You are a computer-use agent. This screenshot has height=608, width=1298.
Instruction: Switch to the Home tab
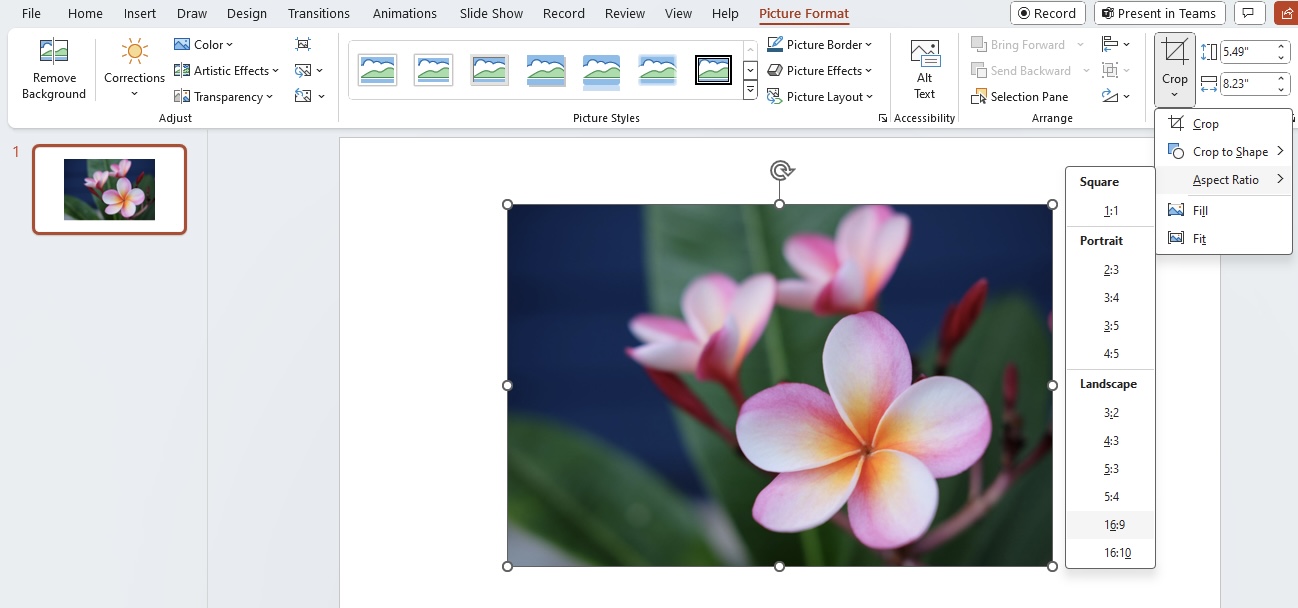[85, 13]
